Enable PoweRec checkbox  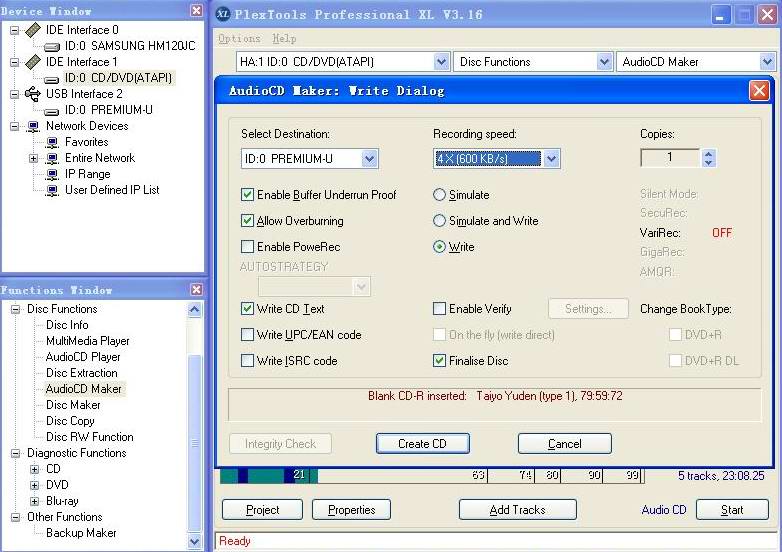coord(247,246)
